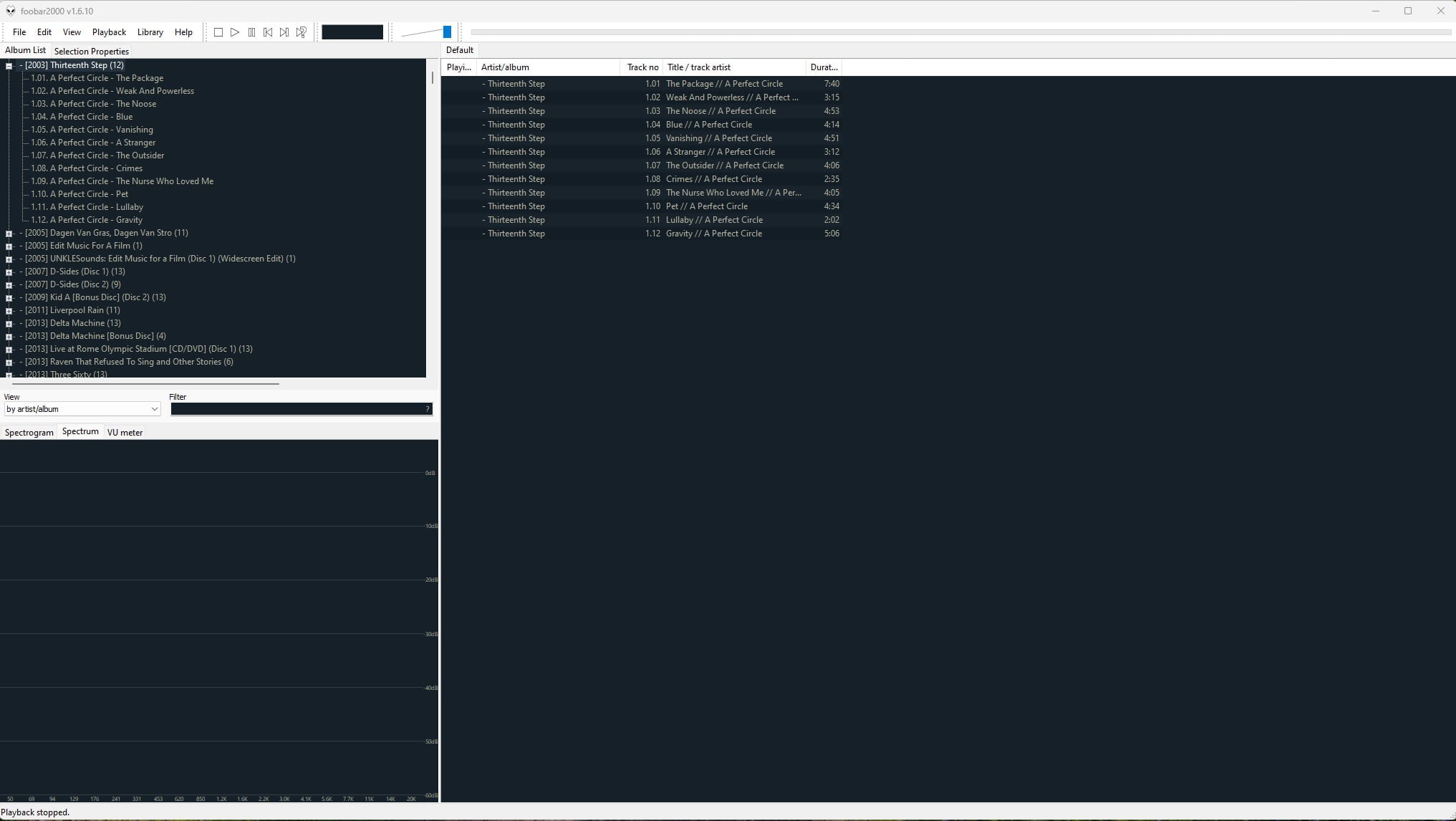Open the Edit menu
The width and height of the screenshot is (1456, 821).
coord(44,32)
